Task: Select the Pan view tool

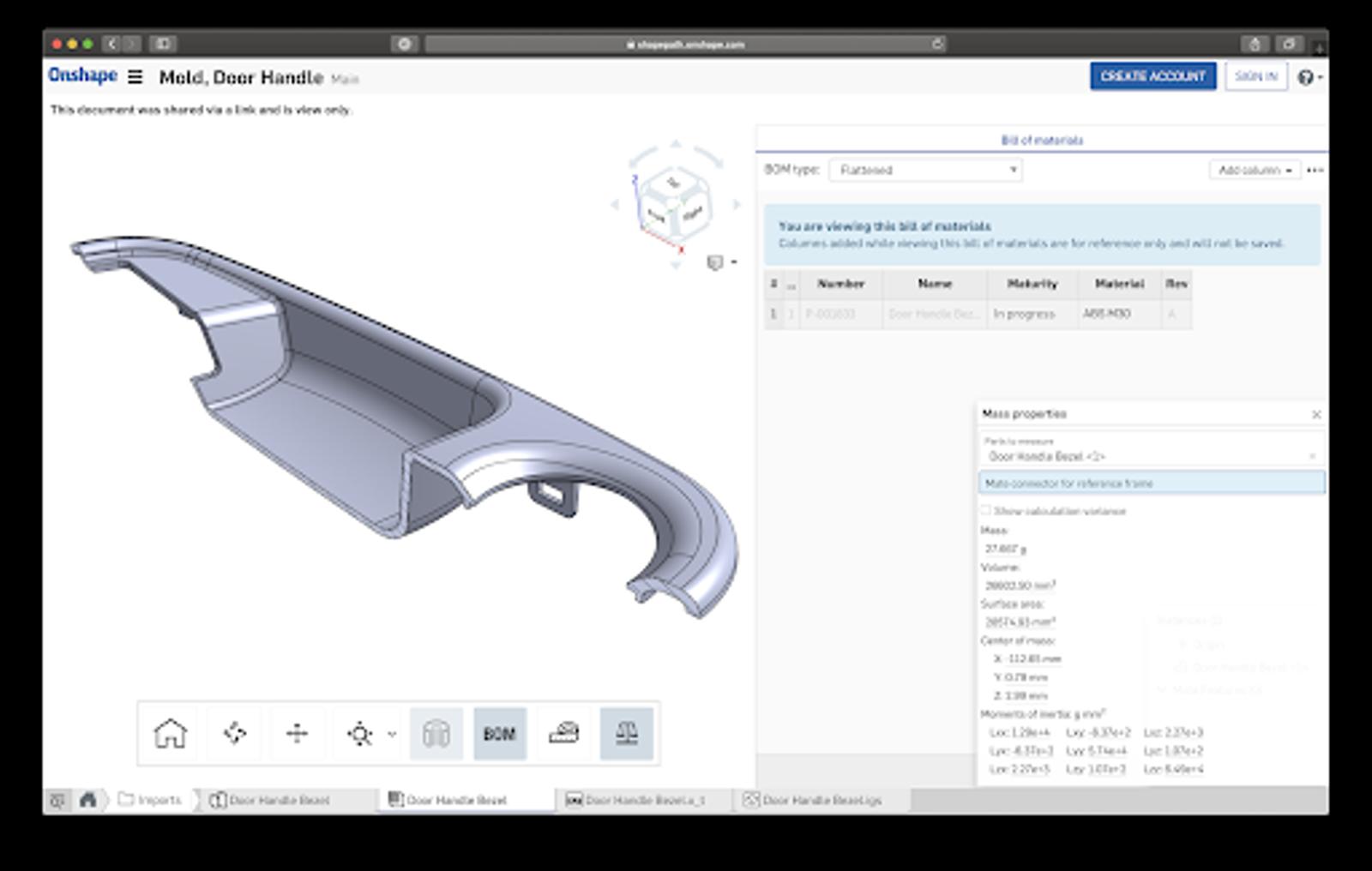Action: (297, 734)
